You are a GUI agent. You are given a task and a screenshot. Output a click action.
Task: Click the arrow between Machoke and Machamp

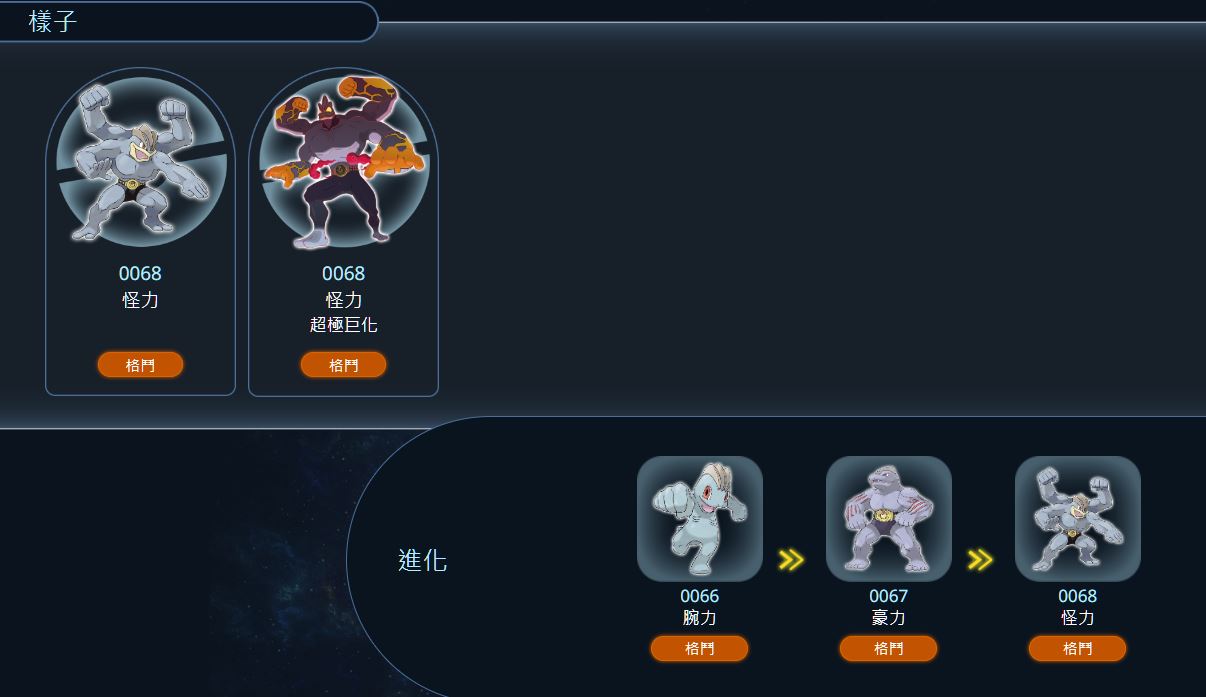(980, 559)
